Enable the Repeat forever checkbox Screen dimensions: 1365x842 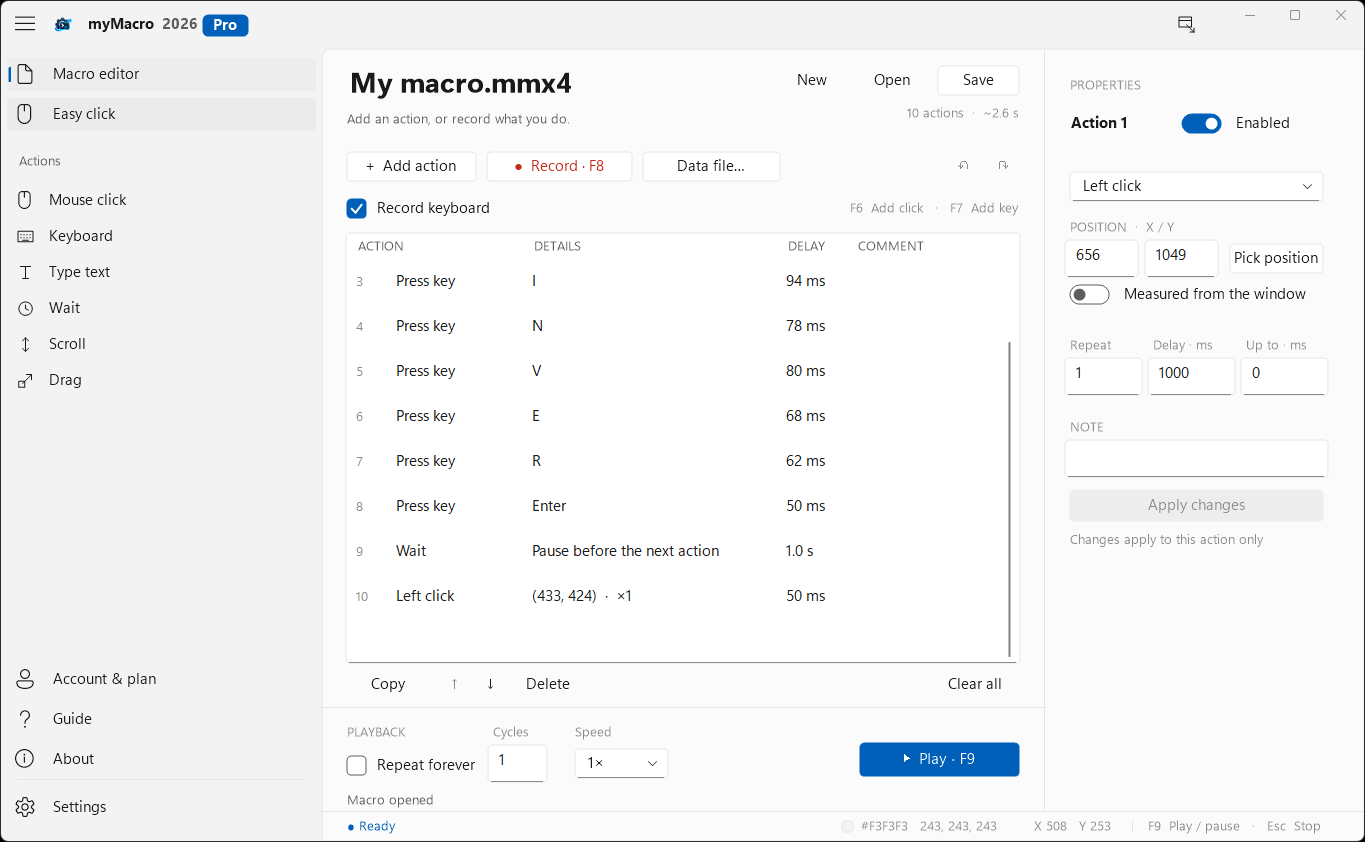pyautogui.click(x=357, y=765)
